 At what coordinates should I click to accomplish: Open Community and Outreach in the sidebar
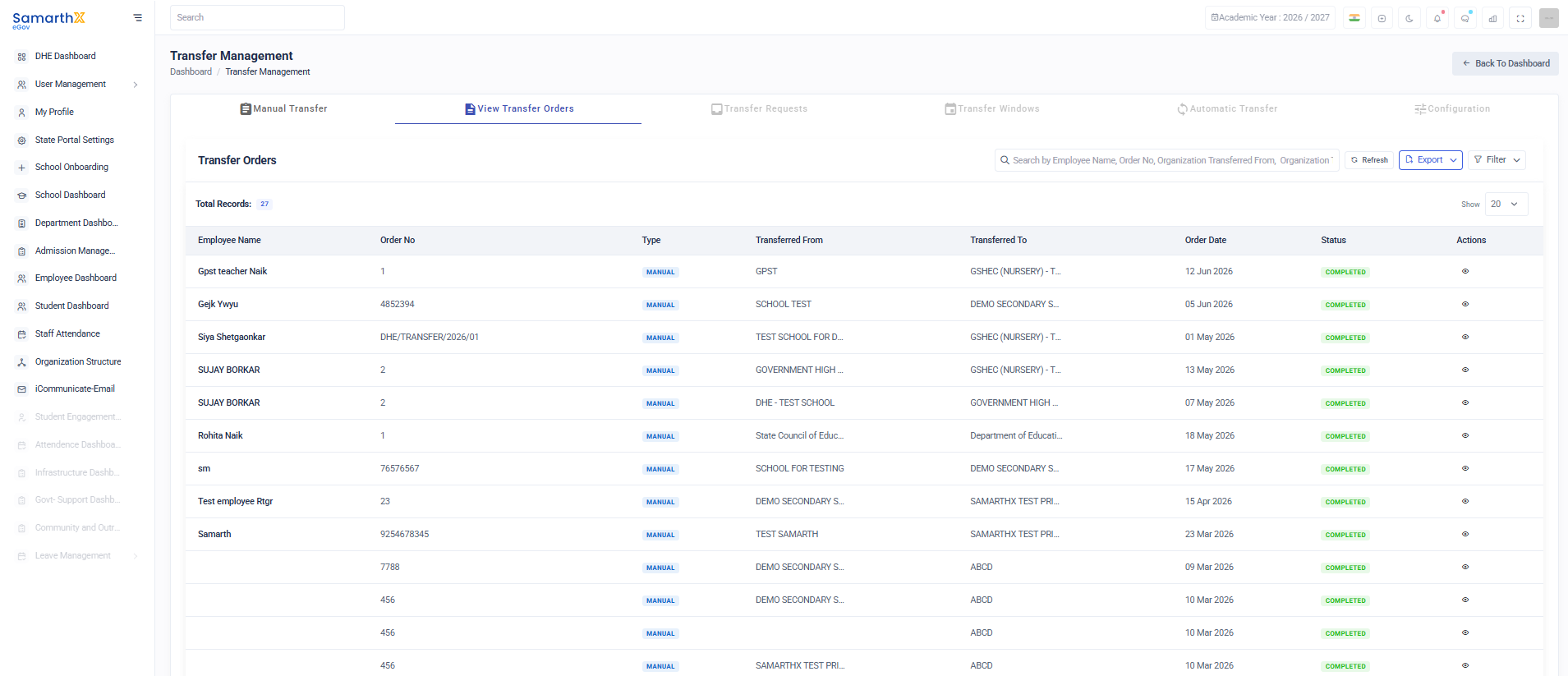(77, 528)
